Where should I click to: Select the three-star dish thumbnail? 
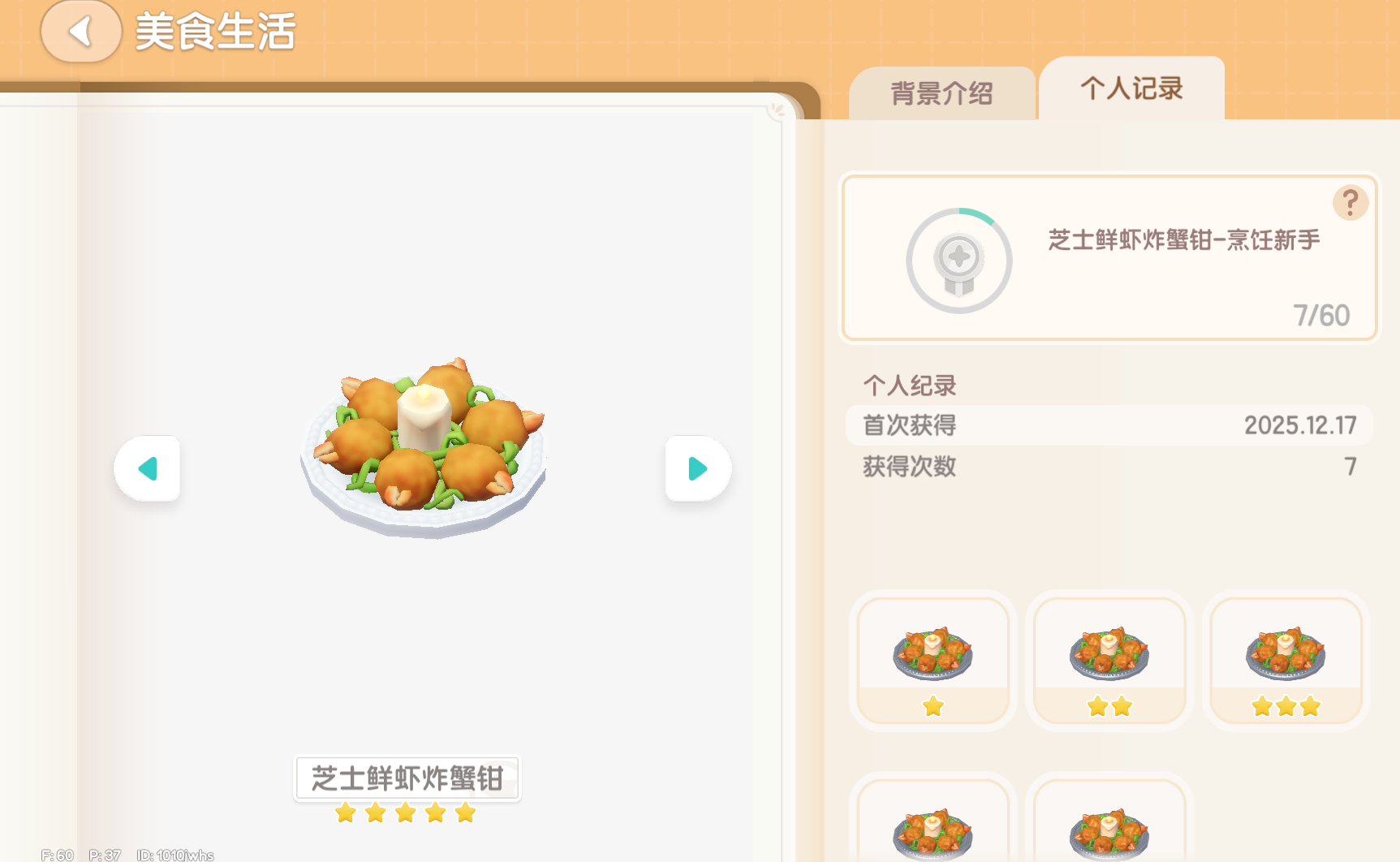[1286, 661]
